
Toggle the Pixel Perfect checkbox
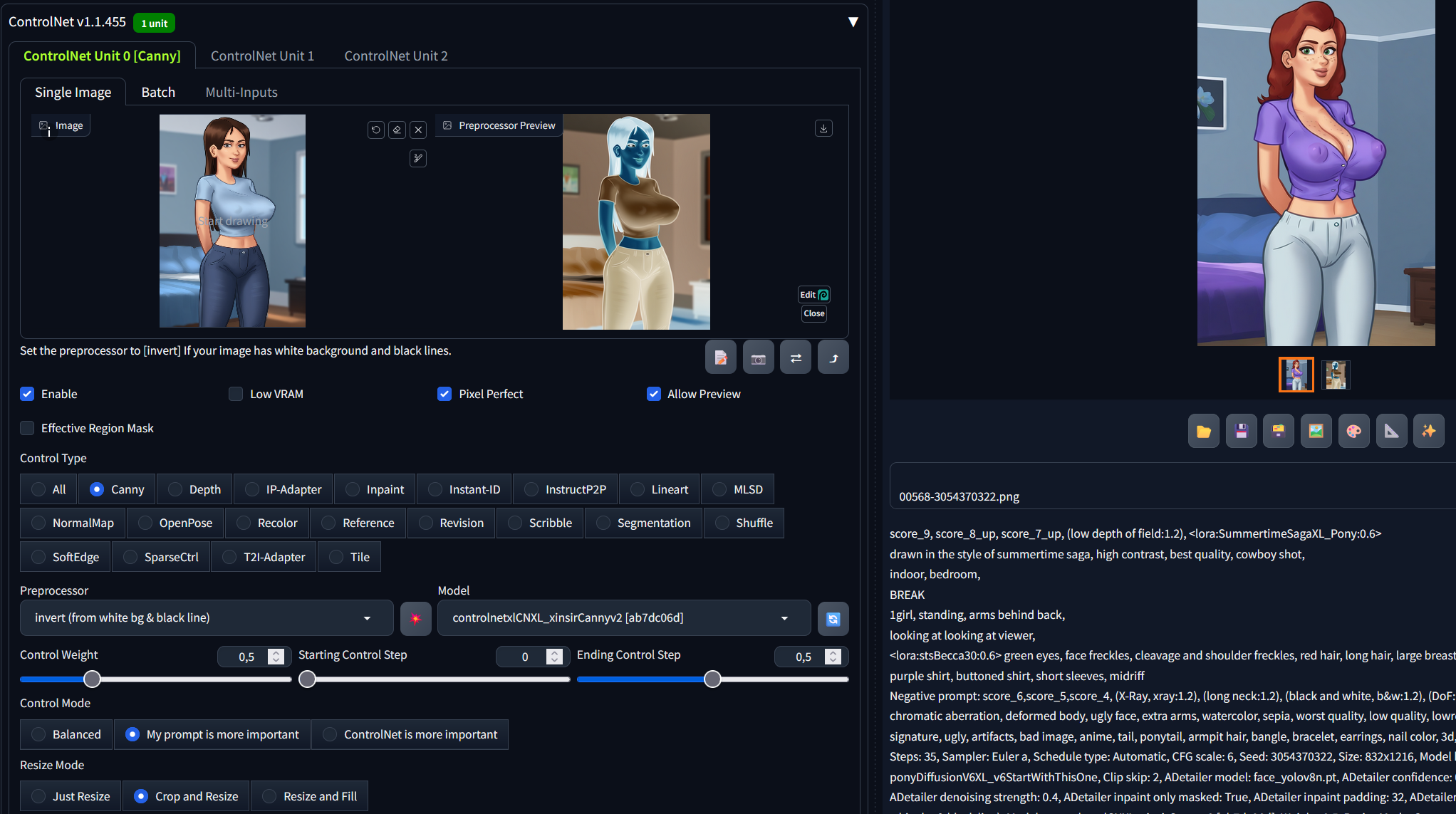(x=444, y=394)
